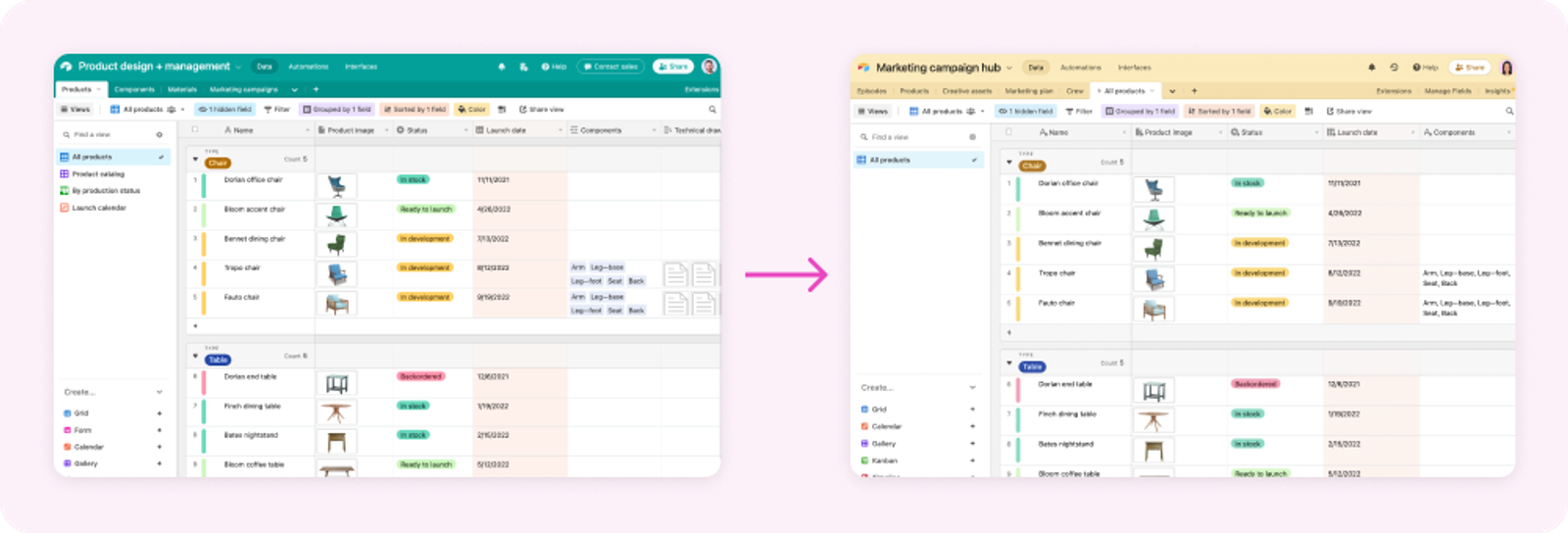Open Dorian office chair image in Product design

tap(336, 186)
